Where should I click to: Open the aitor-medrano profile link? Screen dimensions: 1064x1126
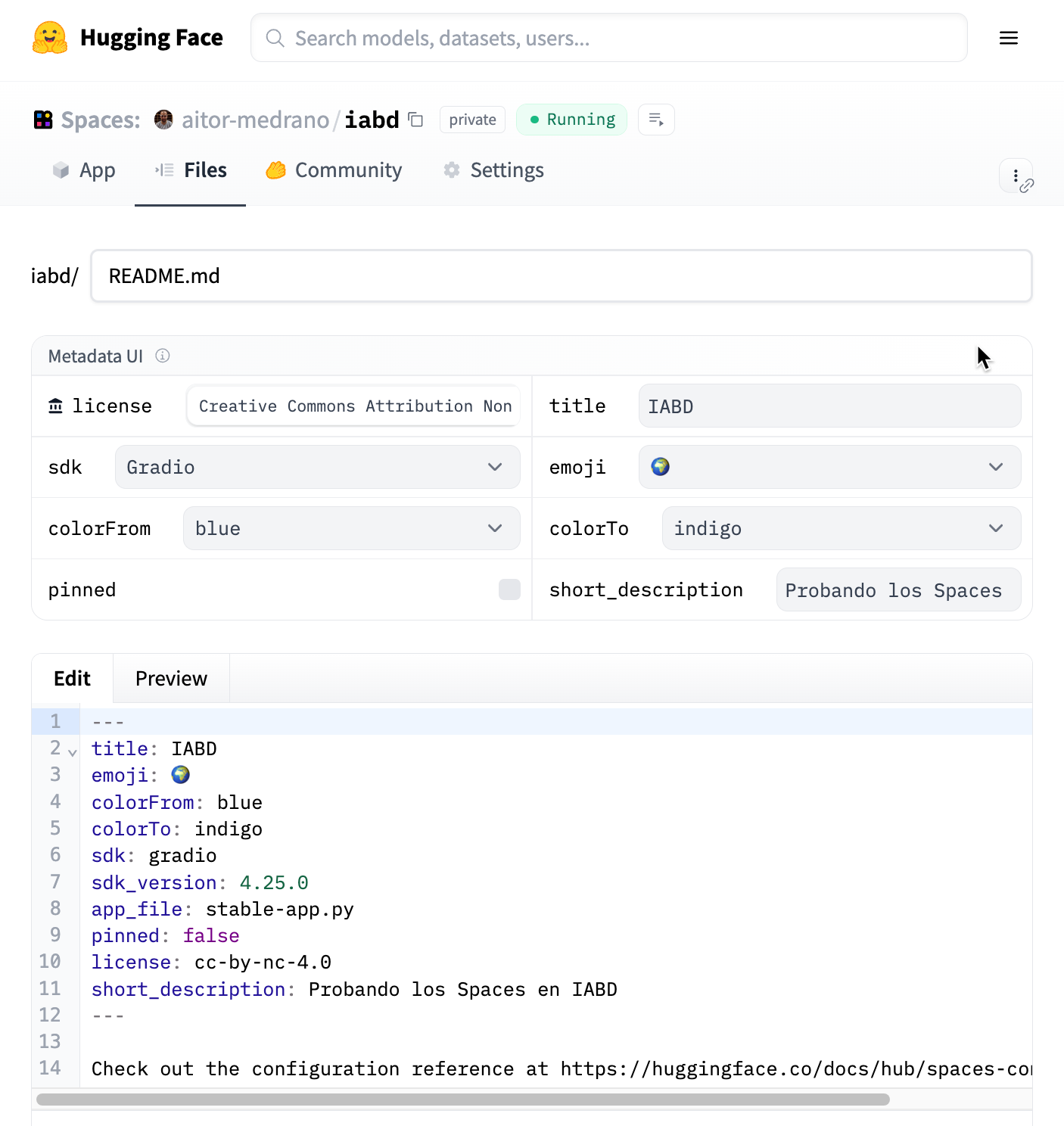click(x=255, y=120)
